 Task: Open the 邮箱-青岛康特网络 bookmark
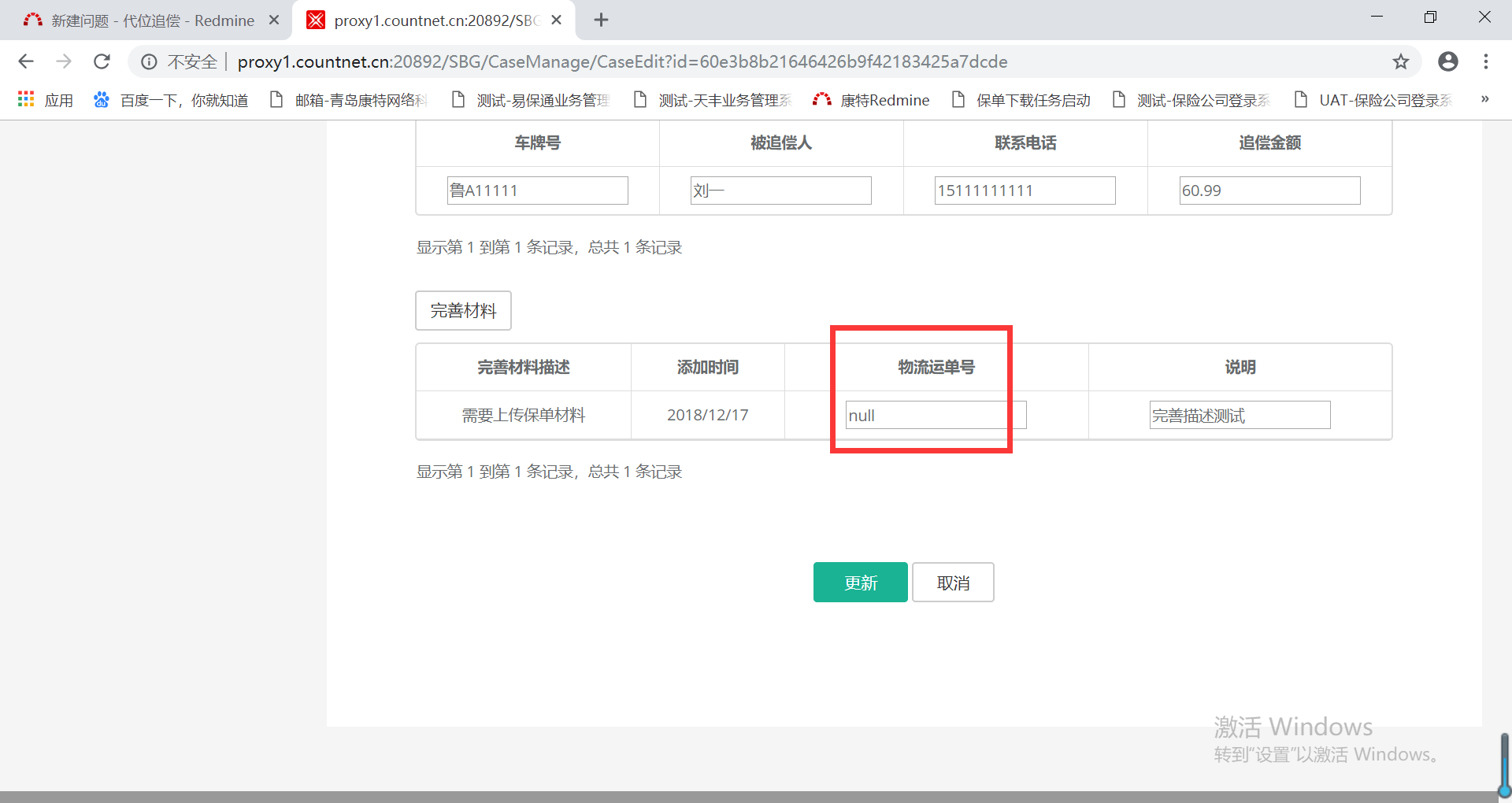(348, 100)
